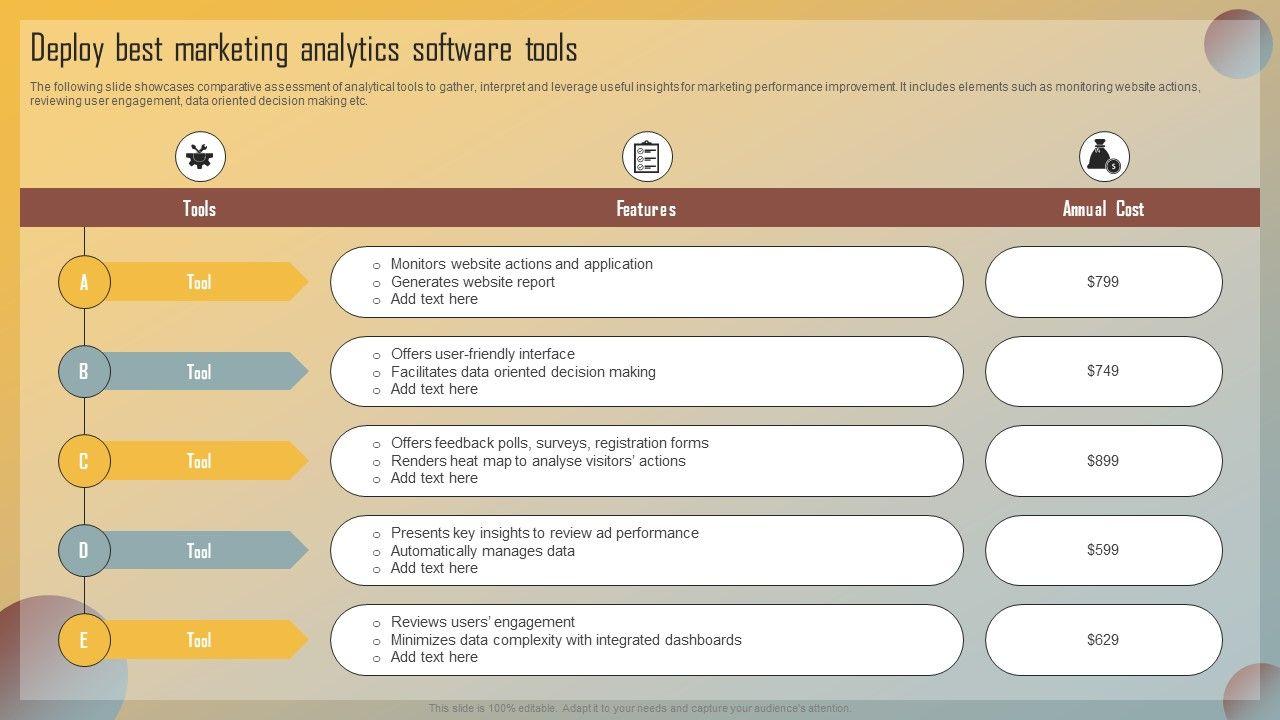Click 'Monitors website actions and application' text
Image resolution: width=1280 pixels, height=720 pixels.
coord(521,264)
